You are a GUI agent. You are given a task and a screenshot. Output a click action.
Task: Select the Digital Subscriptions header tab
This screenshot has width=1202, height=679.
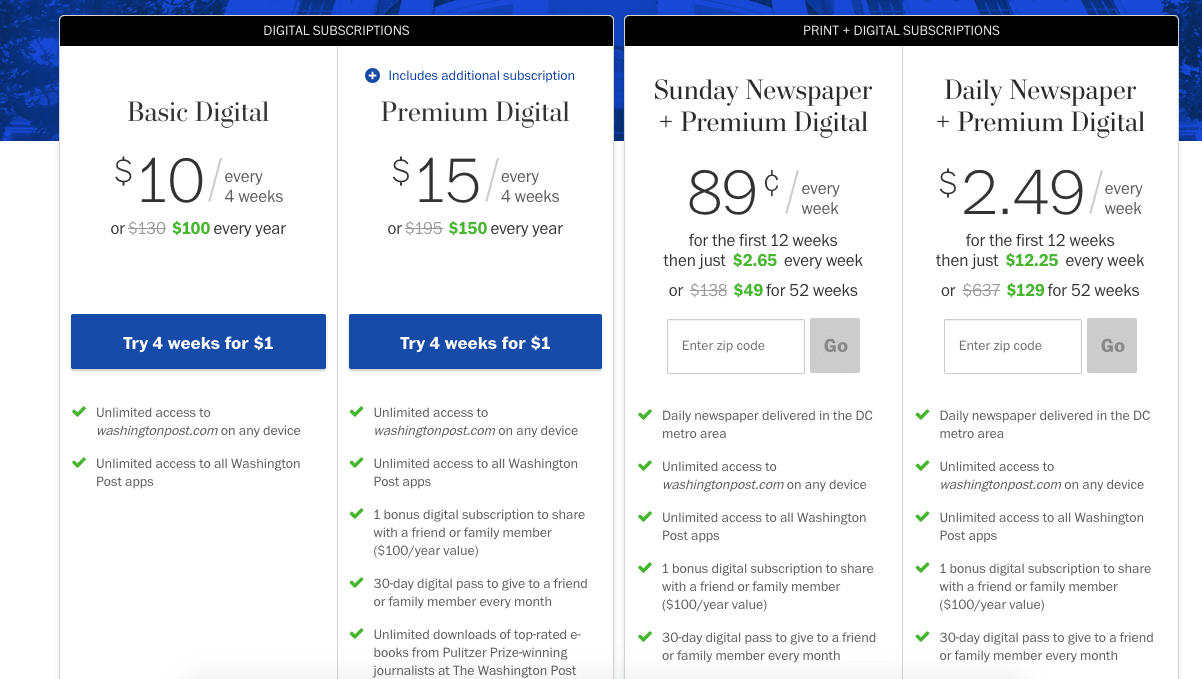[336, 31]
